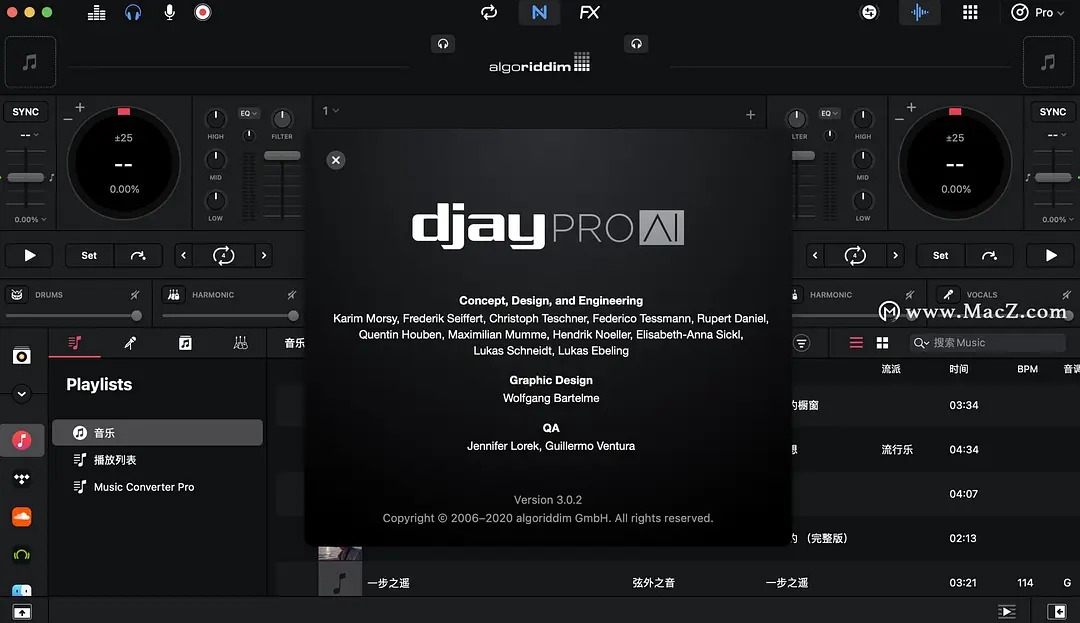This screenshot has height=623, width=1080.
Task: Switch to microphone library tab
Action: pos(129,343)
